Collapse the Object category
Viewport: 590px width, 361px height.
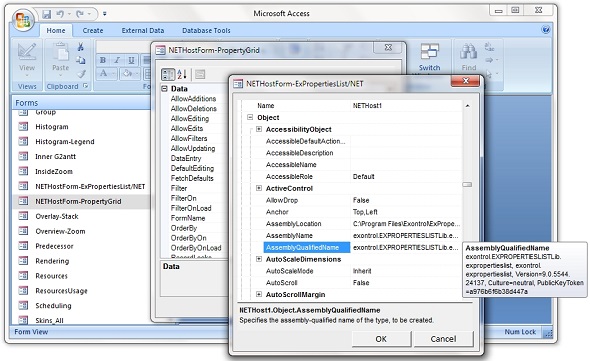point(250,117)
